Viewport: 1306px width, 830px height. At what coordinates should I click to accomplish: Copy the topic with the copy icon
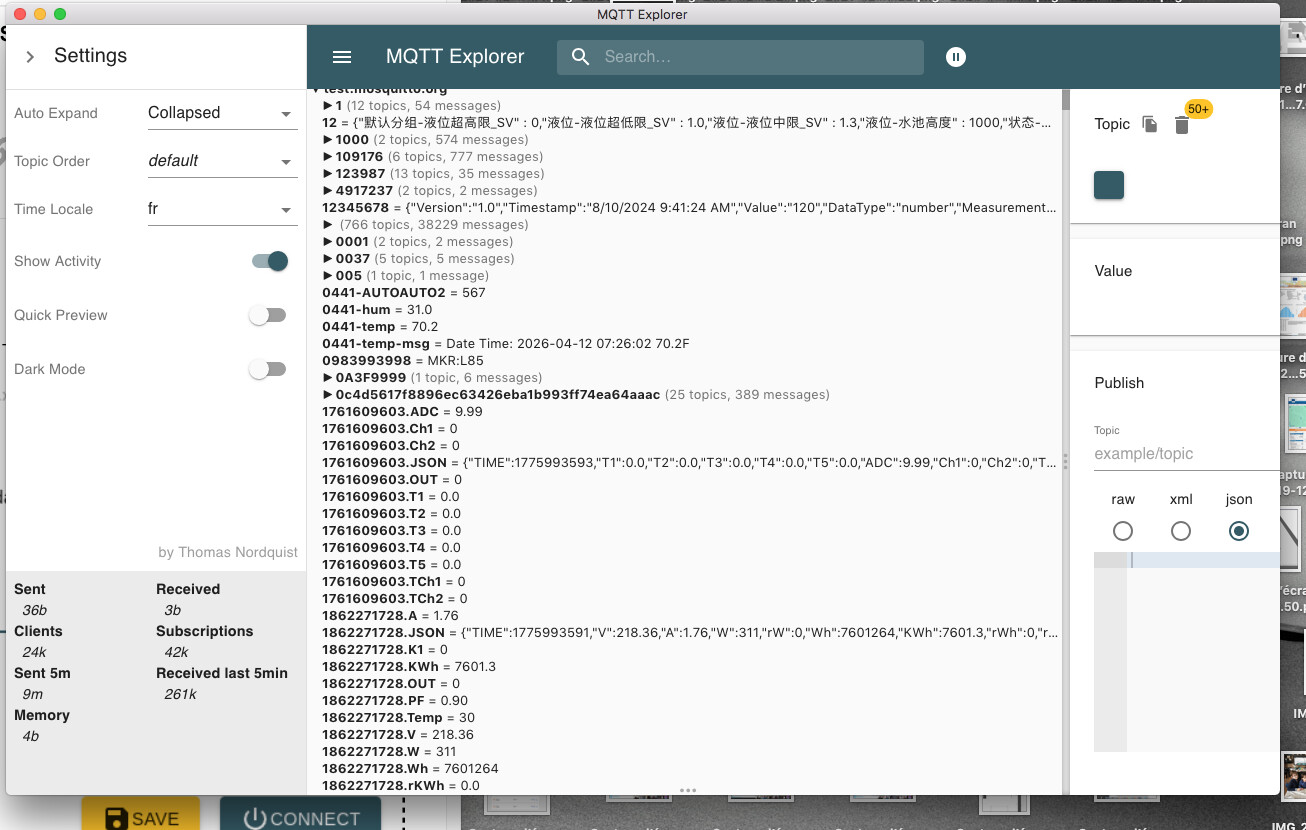coord(1150,124)
